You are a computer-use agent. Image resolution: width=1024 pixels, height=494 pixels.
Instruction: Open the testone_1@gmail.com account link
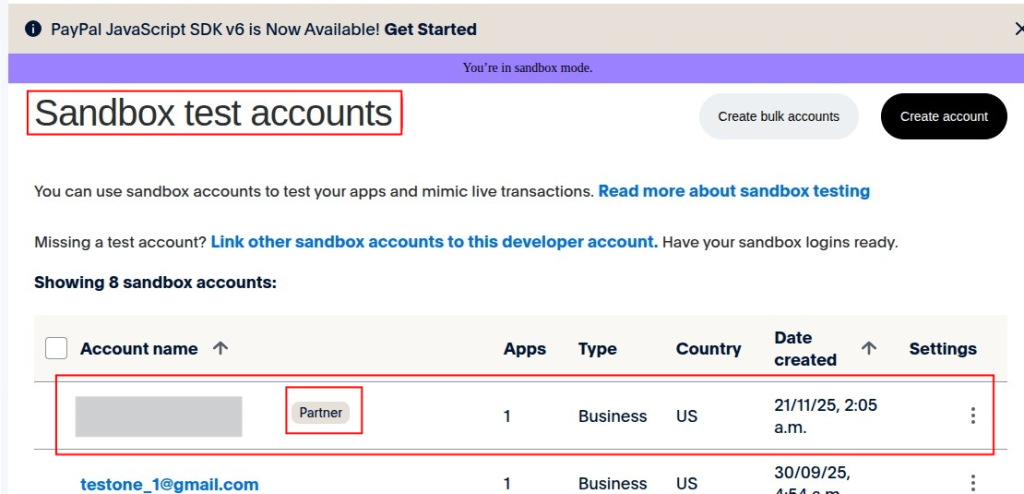pos(169,484)
